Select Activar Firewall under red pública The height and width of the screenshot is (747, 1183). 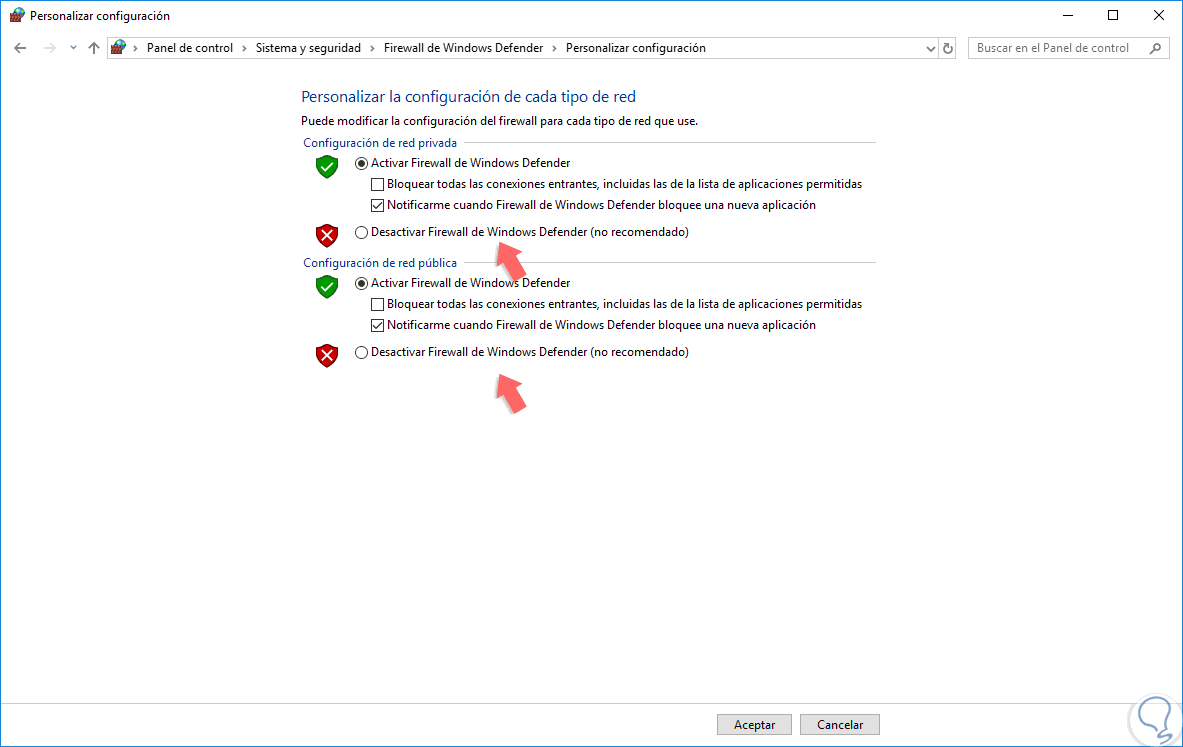click(x=361, y=284)
